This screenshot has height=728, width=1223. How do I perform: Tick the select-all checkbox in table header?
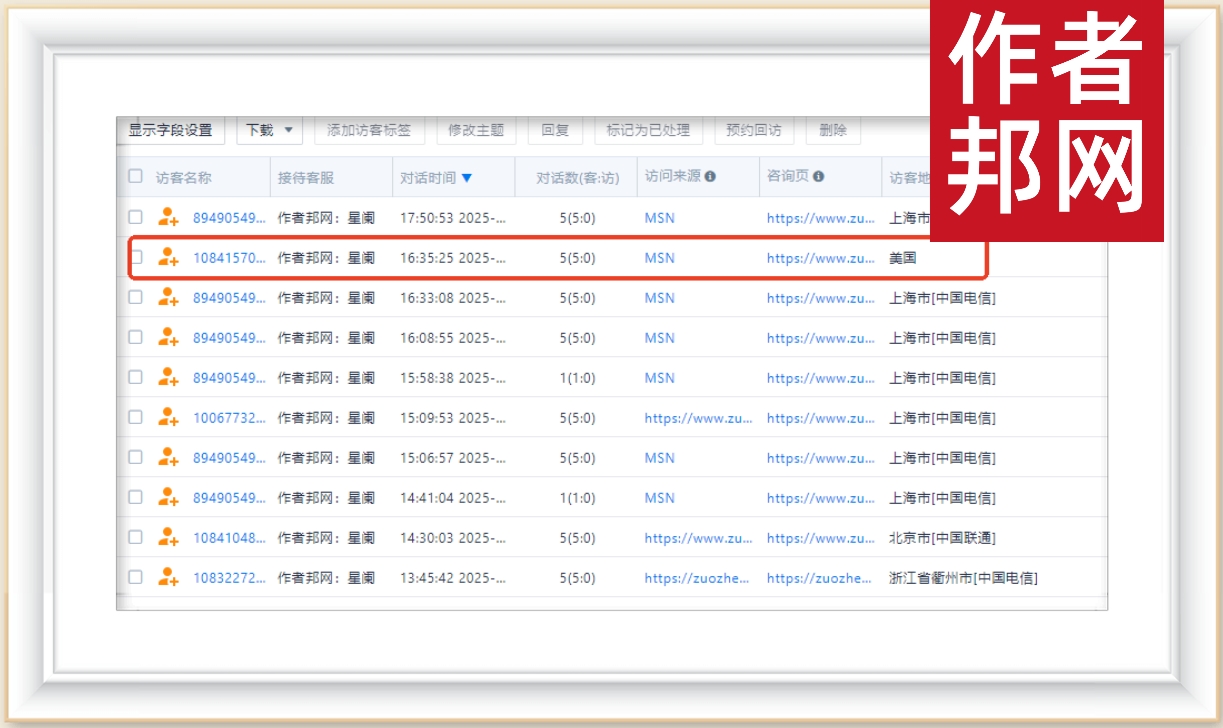pyautogui.click(x=136, y=177)
